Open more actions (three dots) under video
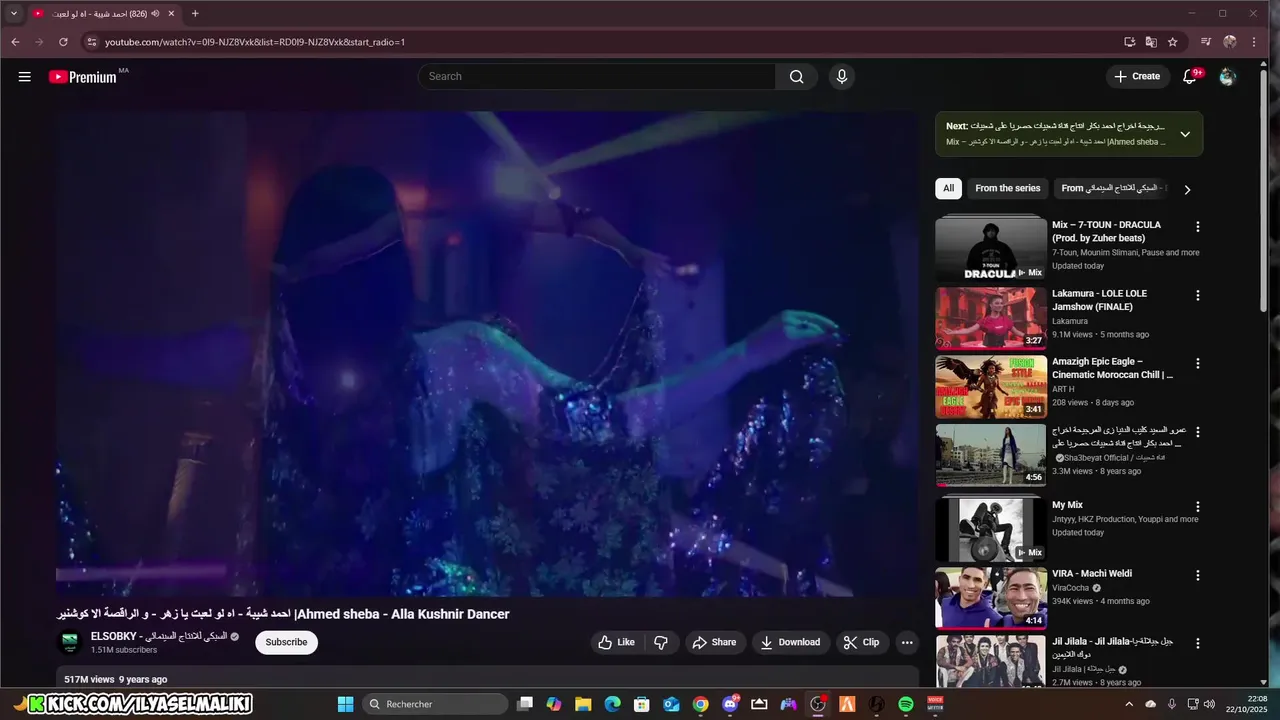 pos(907,643)
